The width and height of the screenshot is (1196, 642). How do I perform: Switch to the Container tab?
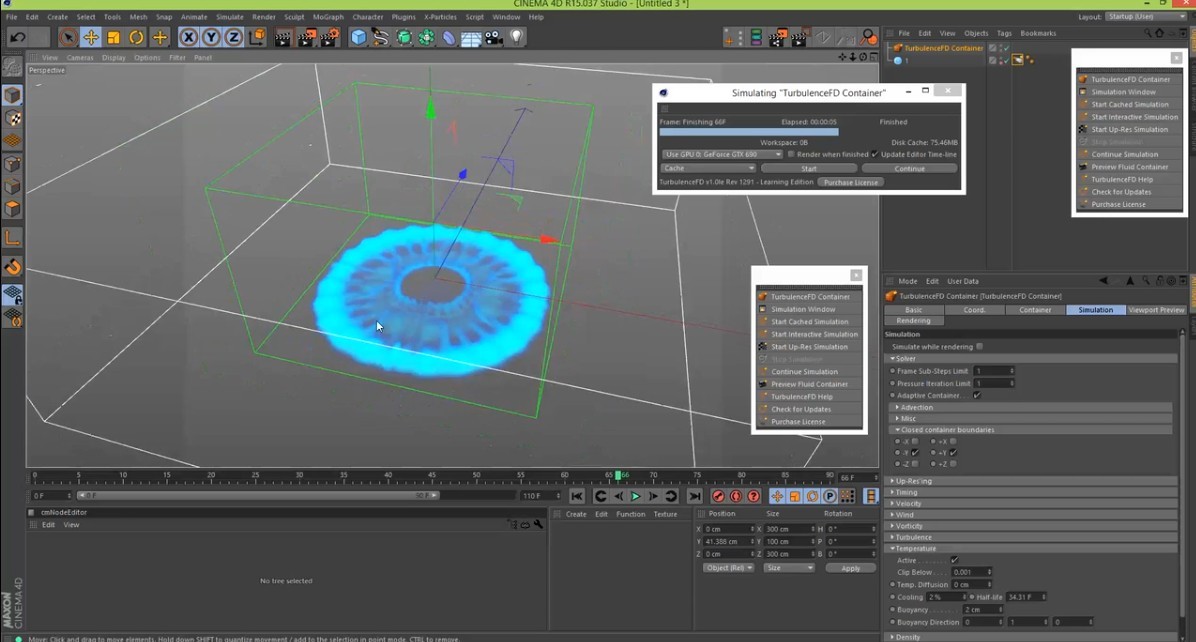coord(1034,310)
